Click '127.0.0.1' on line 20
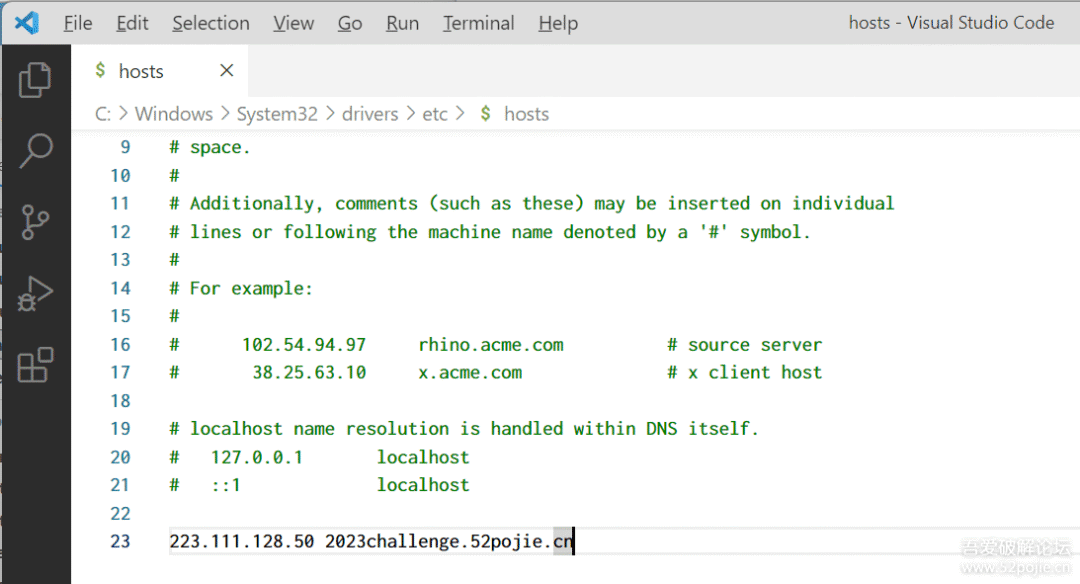1080x584 pixels. click(257, 457)
